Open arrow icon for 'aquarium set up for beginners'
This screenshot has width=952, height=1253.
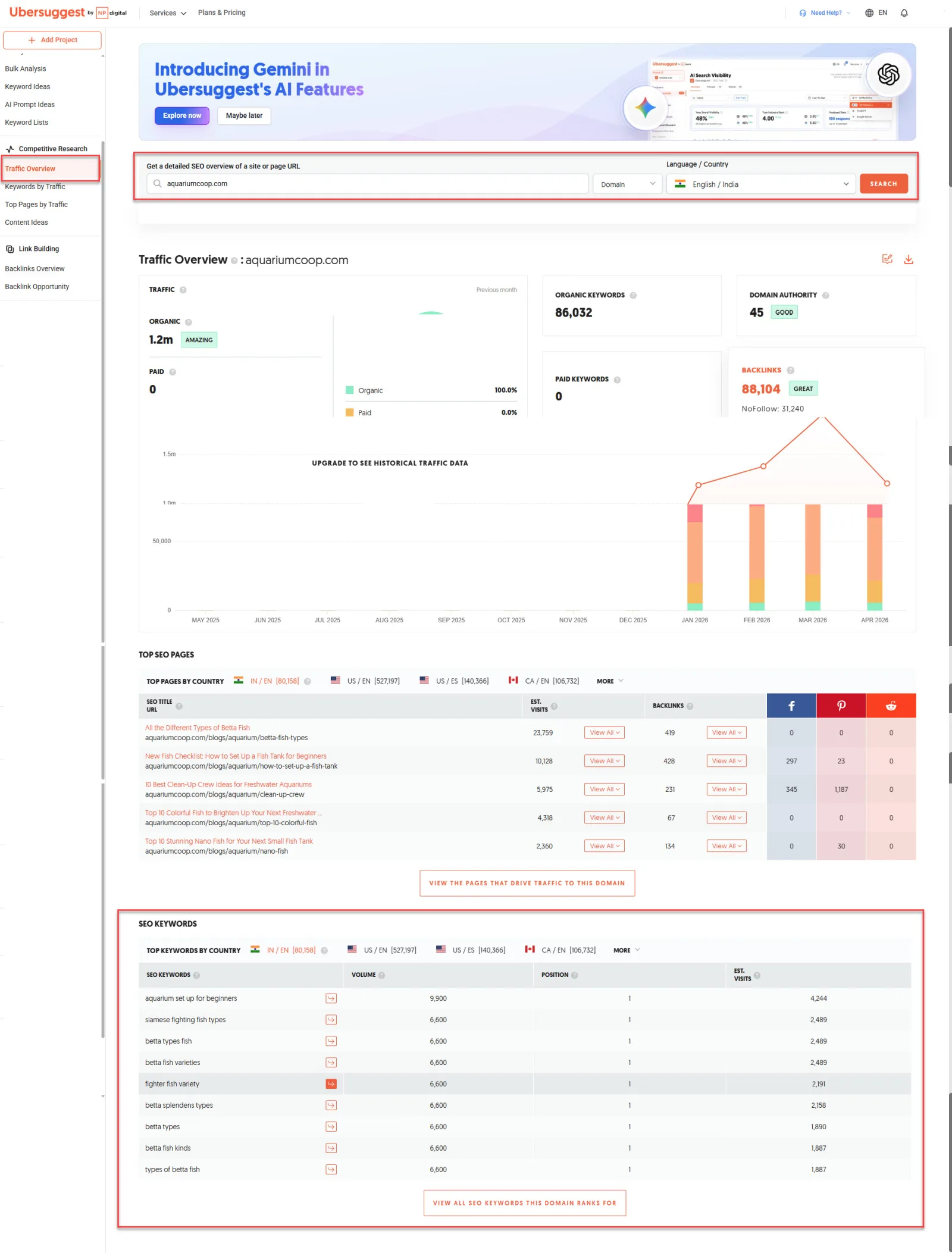pos(331,998)
